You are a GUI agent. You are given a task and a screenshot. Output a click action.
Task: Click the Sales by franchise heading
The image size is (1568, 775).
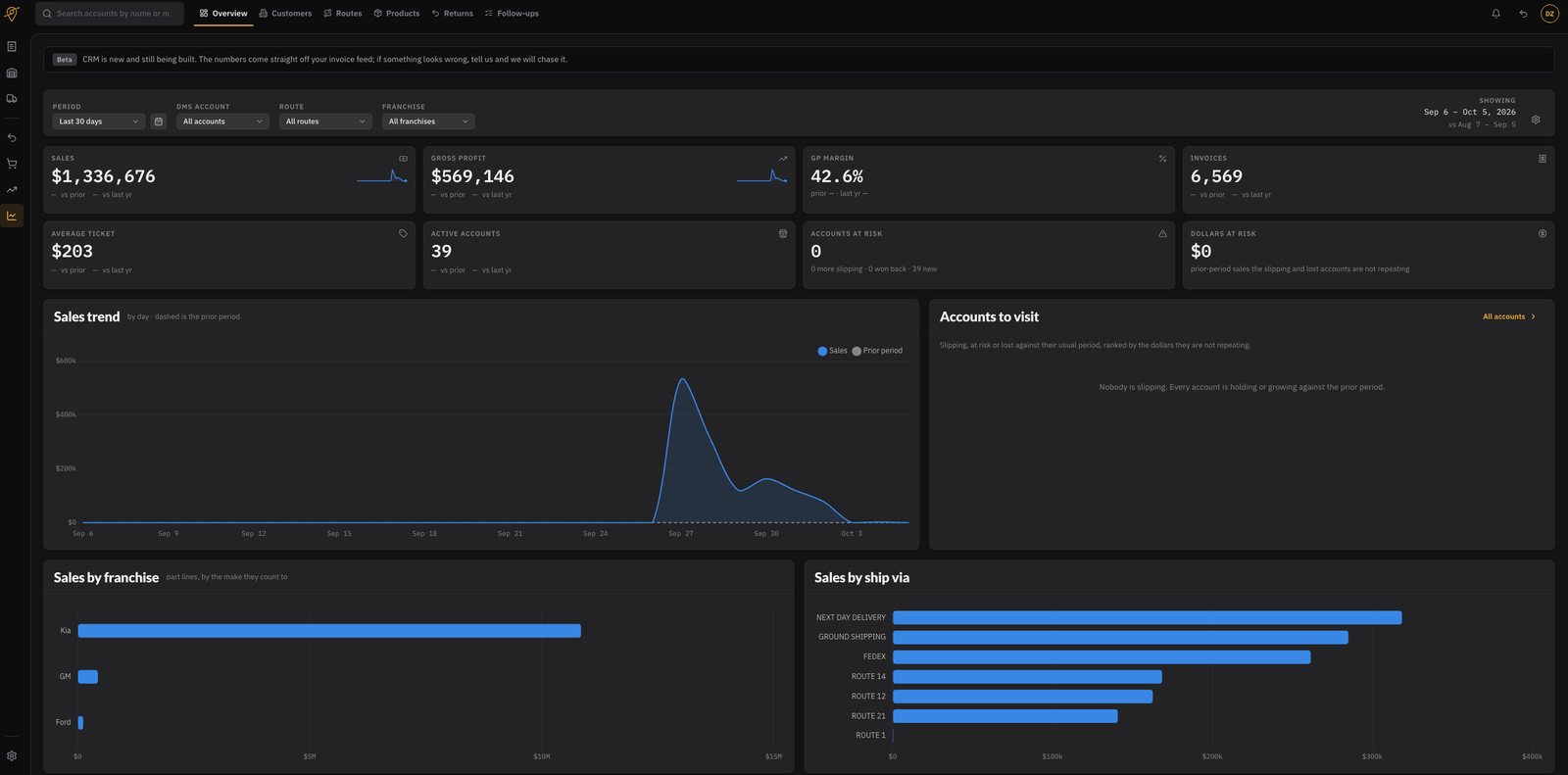[106, 578]
